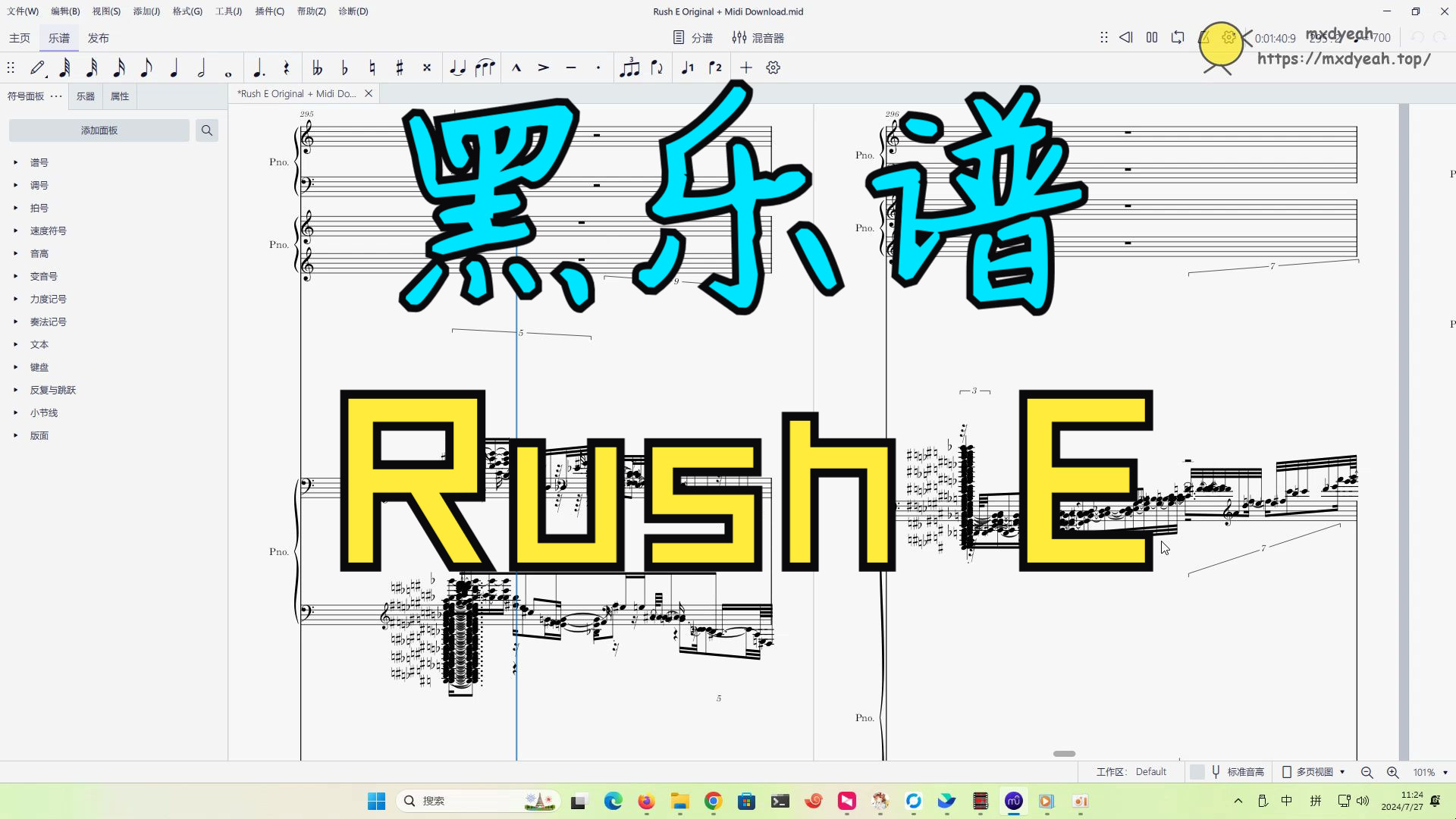1456x819 pixels.
Task: Add staccato articulation
Action: click(x=598, y=68)
